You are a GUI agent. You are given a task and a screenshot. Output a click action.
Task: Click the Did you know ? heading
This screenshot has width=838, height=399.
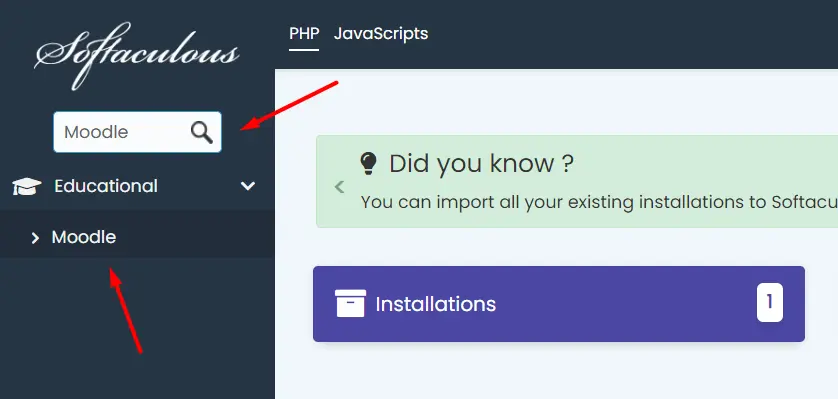(481, 163)
